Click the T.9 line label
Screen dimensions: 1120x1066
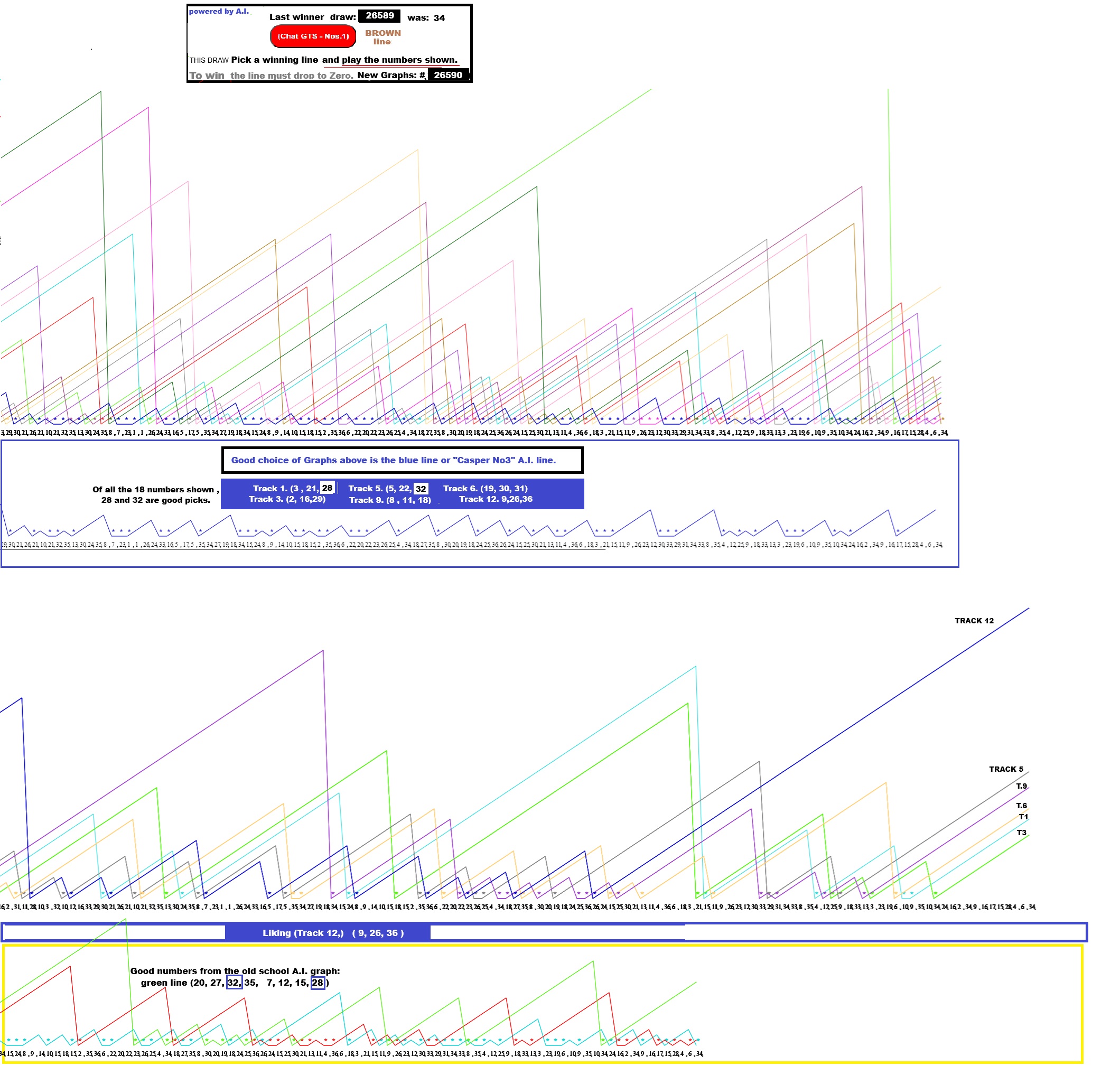pos(1021,787)
